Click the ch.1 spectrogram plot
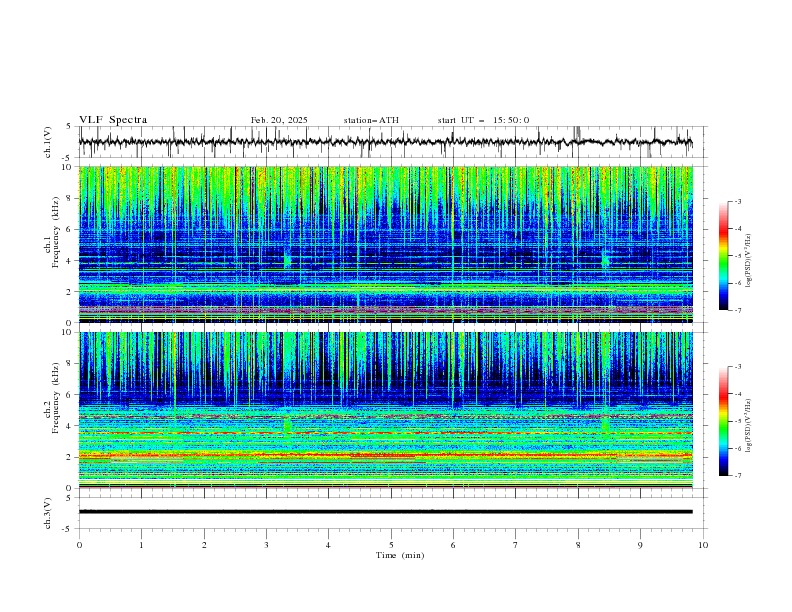Screen dimensions: 792x612 [x=386, y=244]
